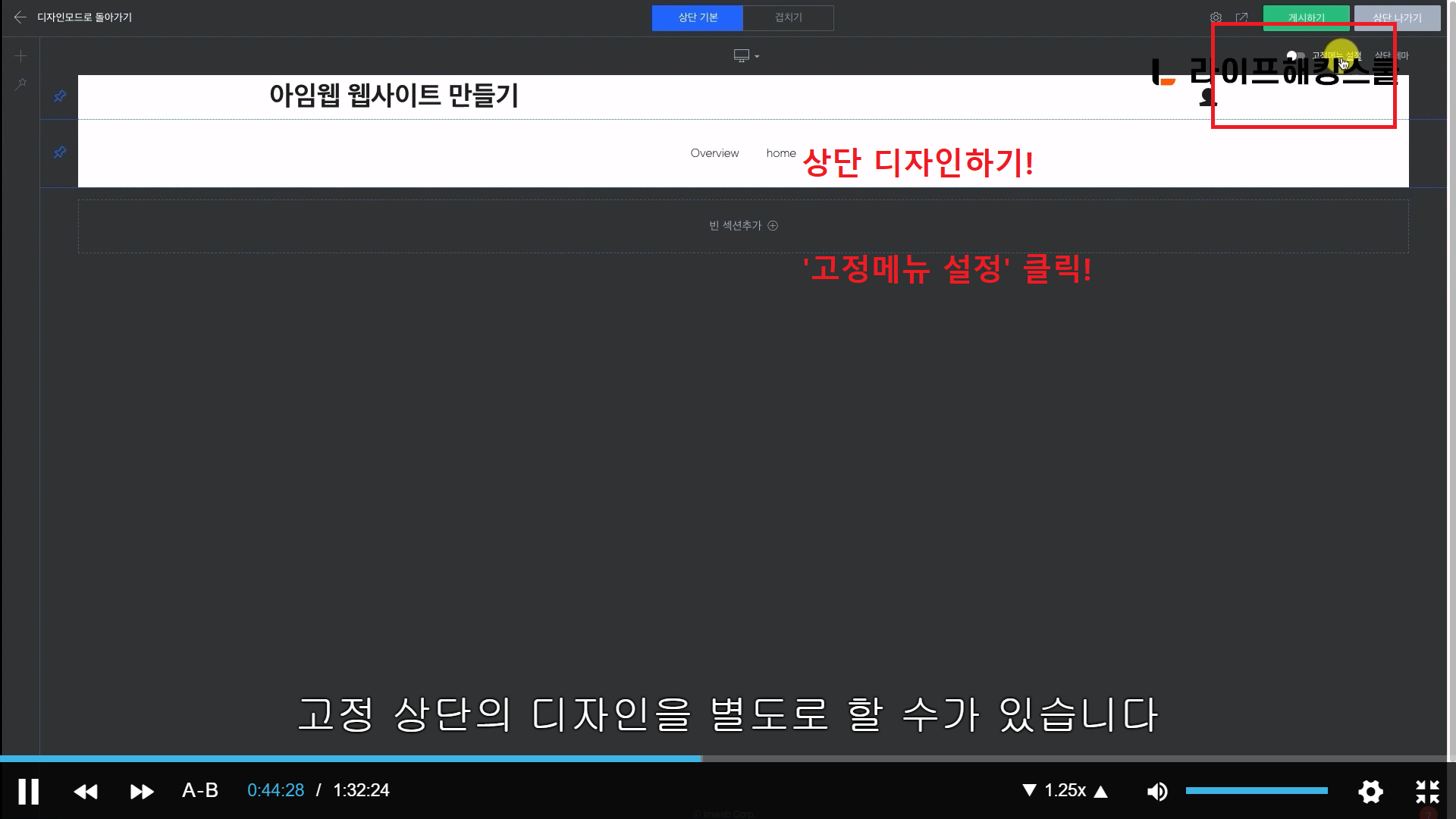The width and height of the screenshot is (1456, 819).
Task: Mute the video with speaker icon
Action: pyautogui.click(x=1157, y=791)
